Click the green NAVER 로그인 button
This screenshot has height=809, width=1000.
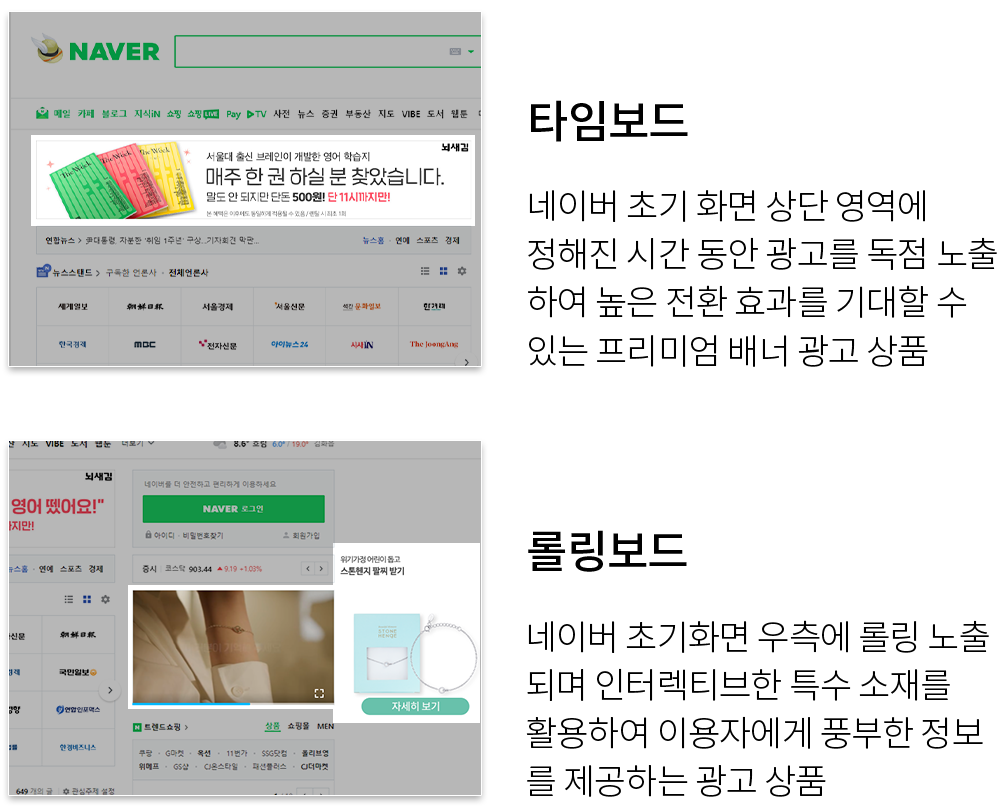(233, 509)
